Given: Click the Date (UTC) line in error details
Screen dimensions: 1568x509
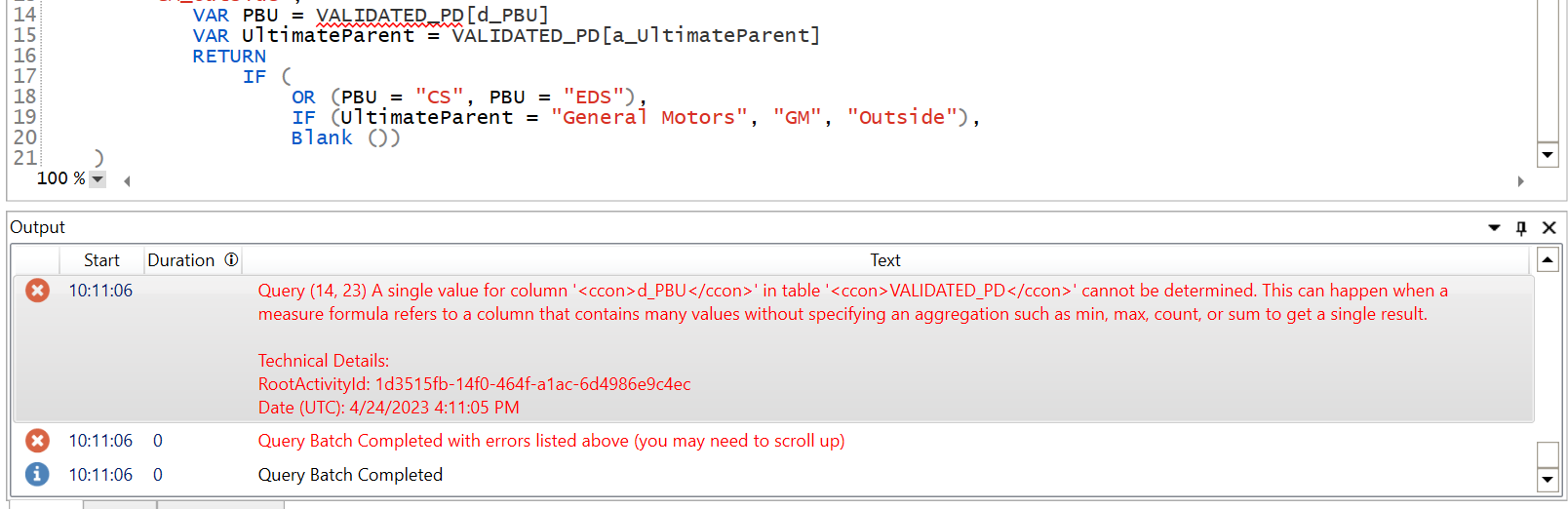Looking at the screenshot, I should pyautogui.click(x=388, y=408).
